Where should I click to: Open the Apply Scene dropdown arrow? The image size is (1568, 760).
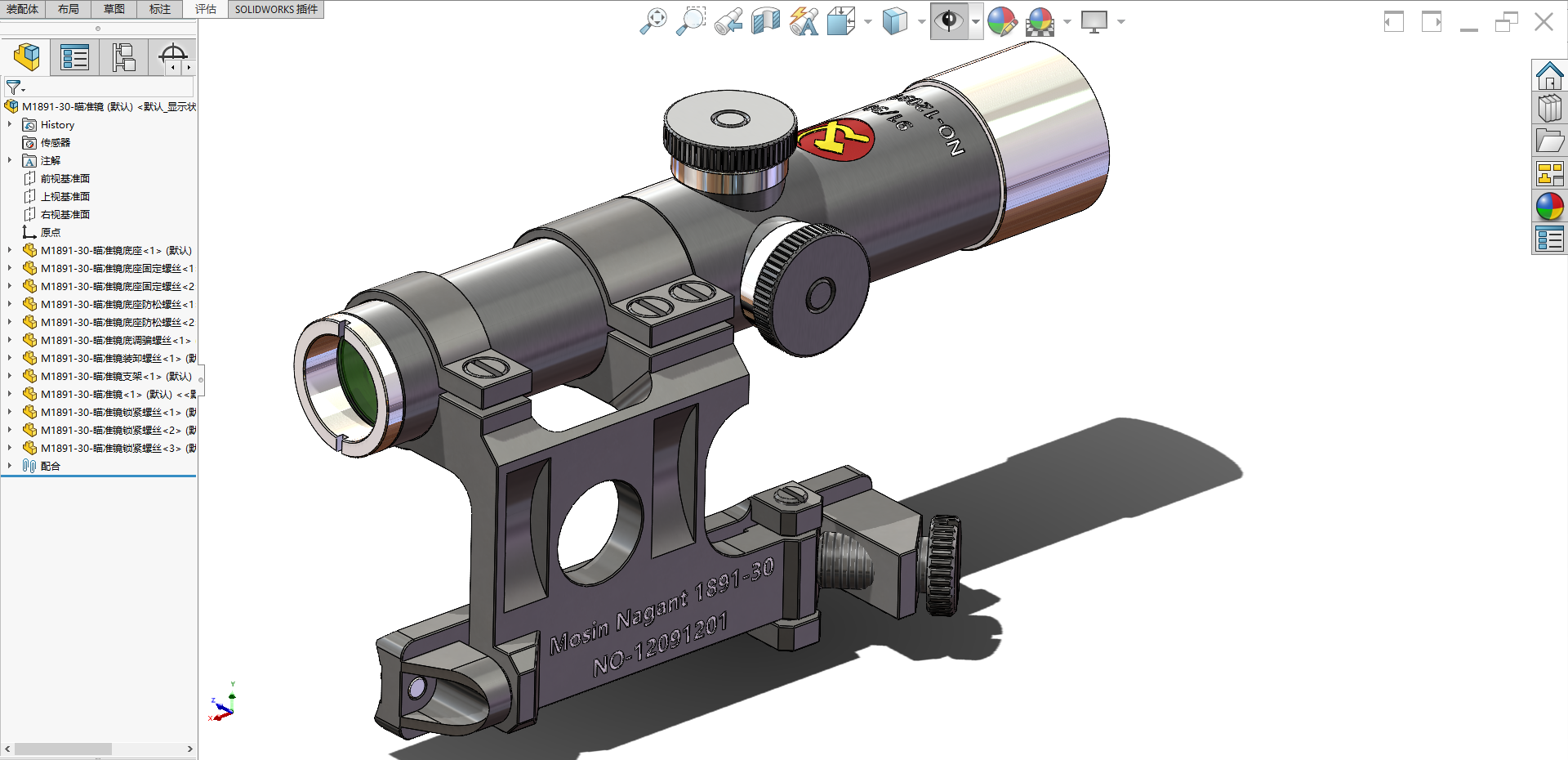(x=1067, y=22)
